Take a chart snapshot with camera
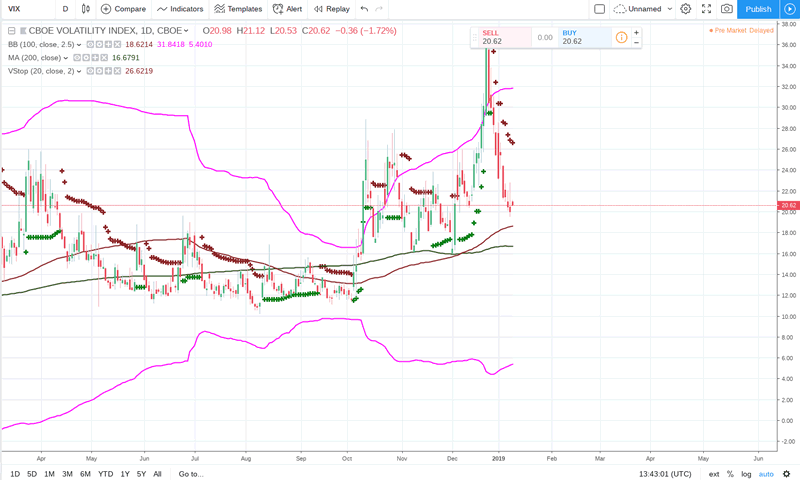The image size is (800, 480). 727,9
